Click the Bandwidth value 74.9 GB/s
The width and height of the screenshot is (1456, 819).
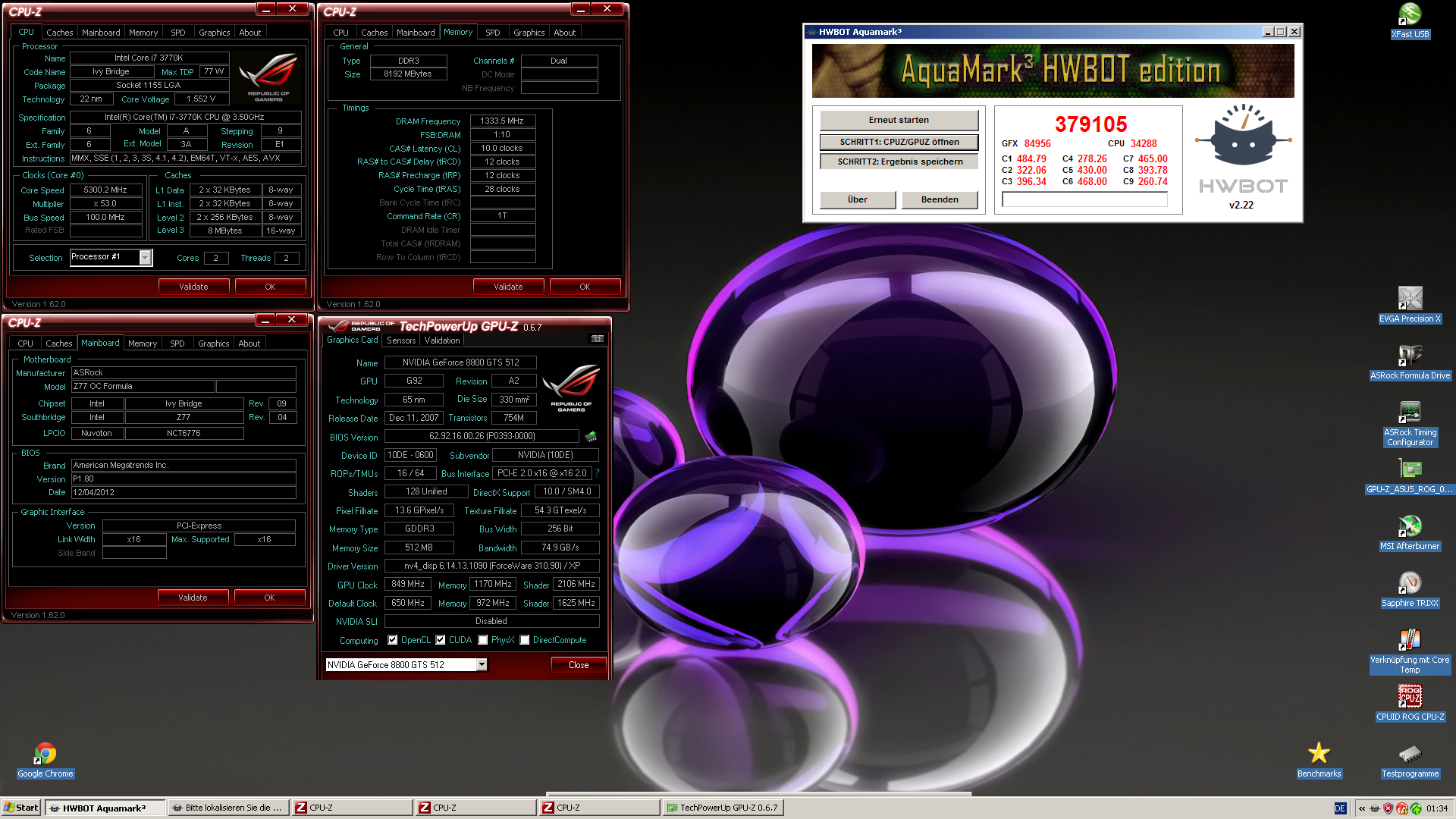560,548
